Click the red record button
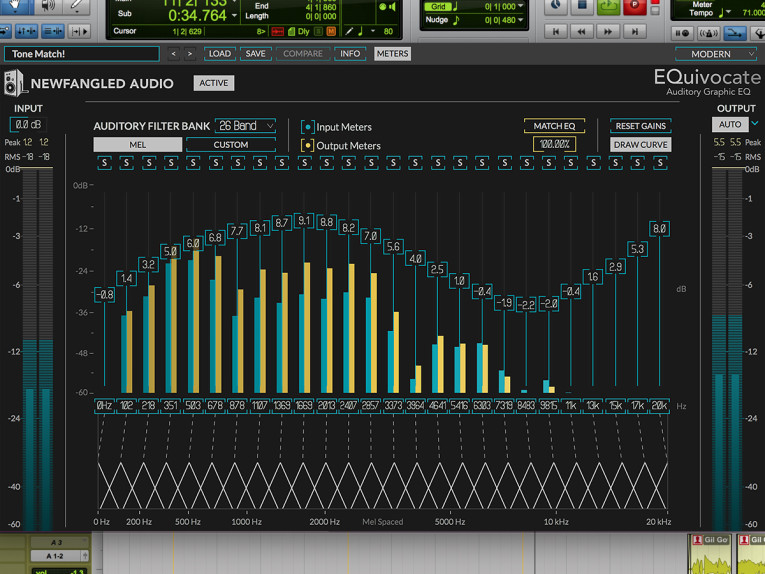Image resolution: width=765 pixels, height=574 pixels. [635, 6]
